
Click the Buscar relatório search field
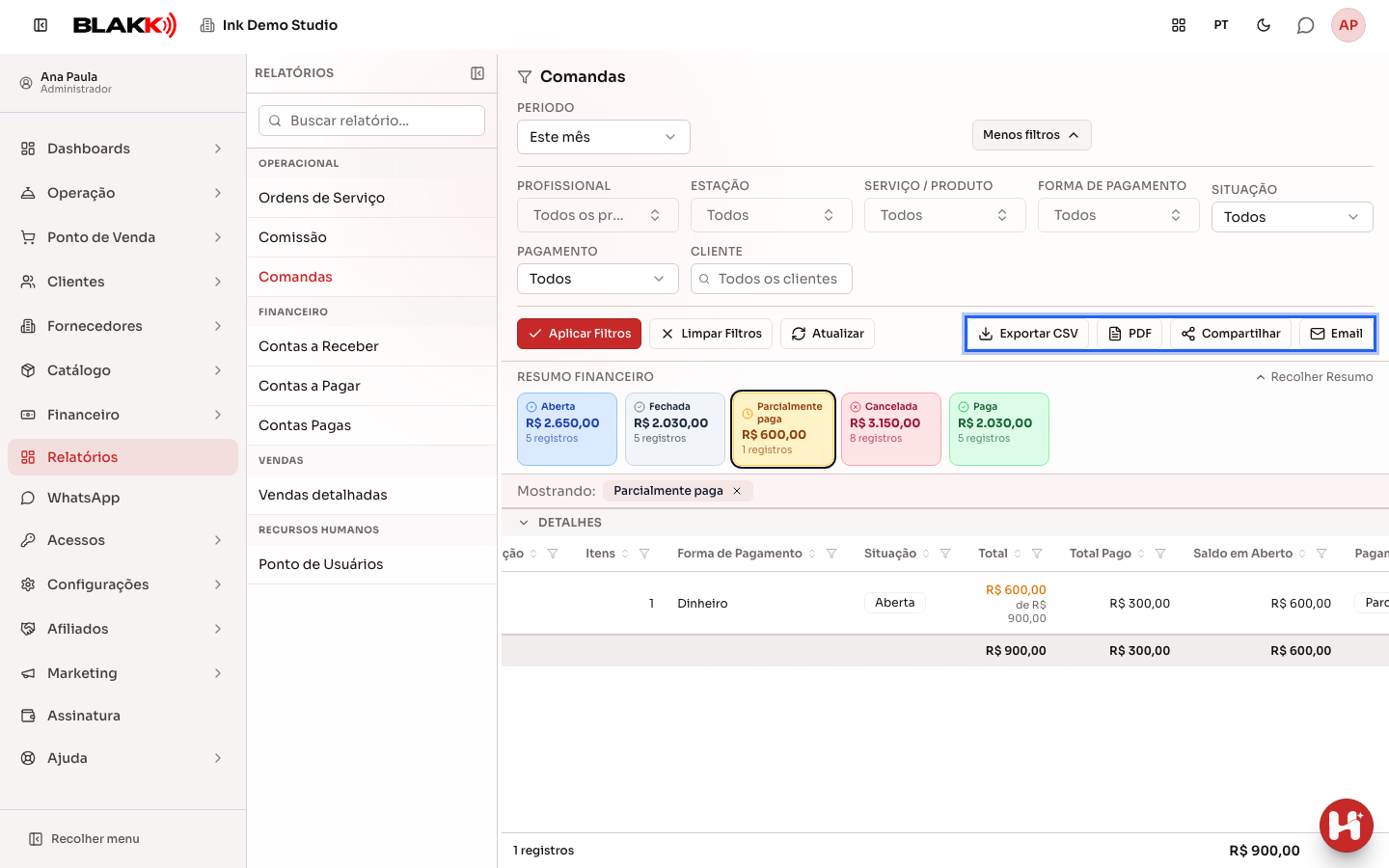click(x=371, y=121)
